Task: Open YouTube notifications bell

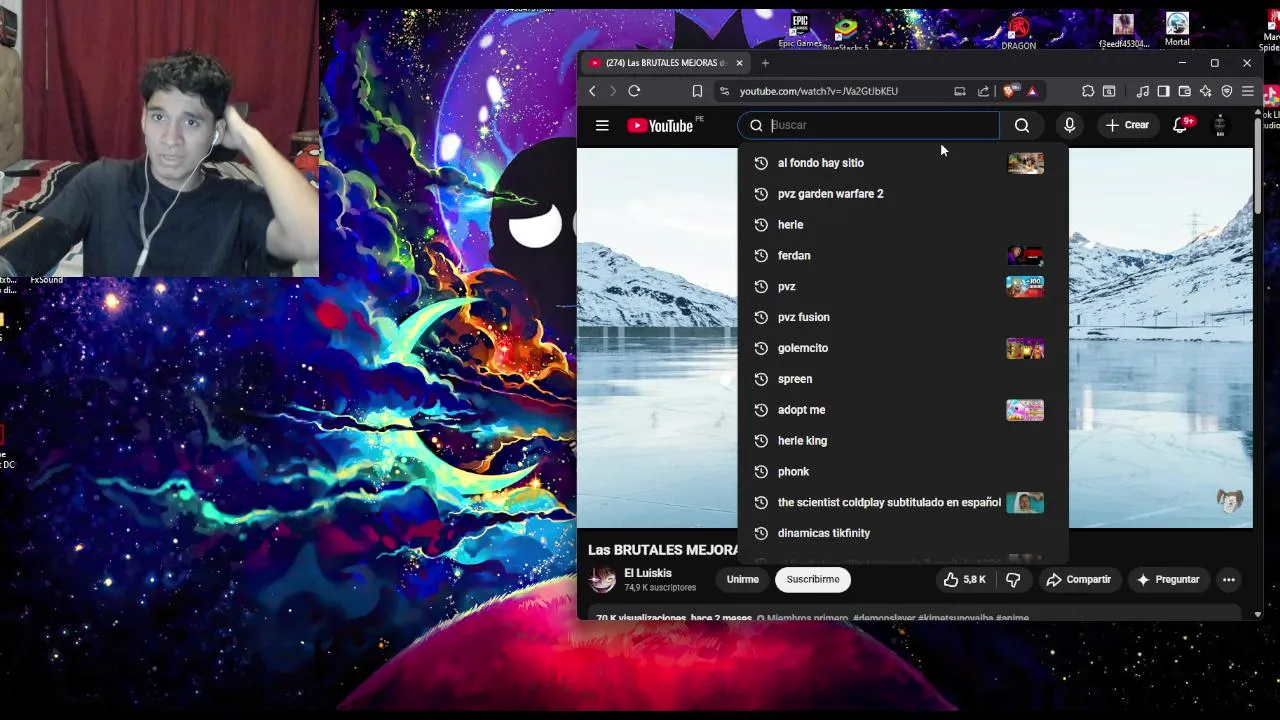Action: pyautogui.click(x=1180, y=125)
